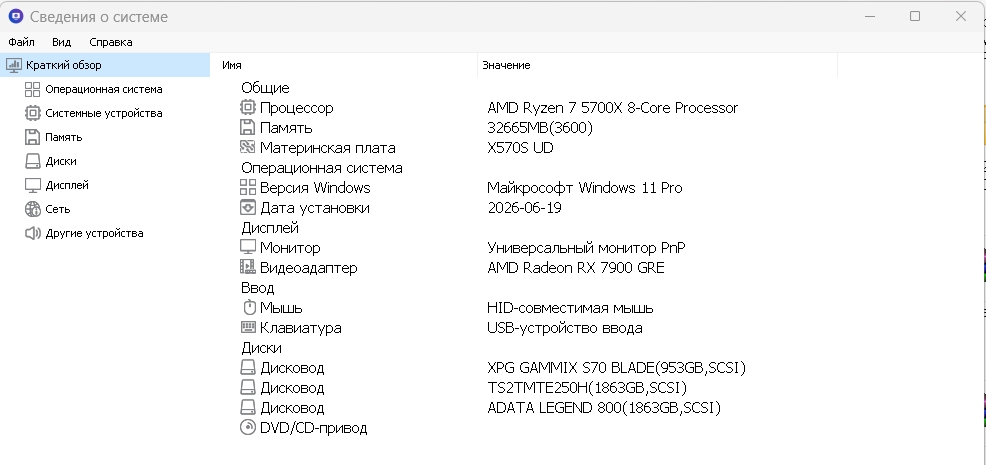Open the Вид menu
This screenshot has width=986, height=465.
coord(62,42)
